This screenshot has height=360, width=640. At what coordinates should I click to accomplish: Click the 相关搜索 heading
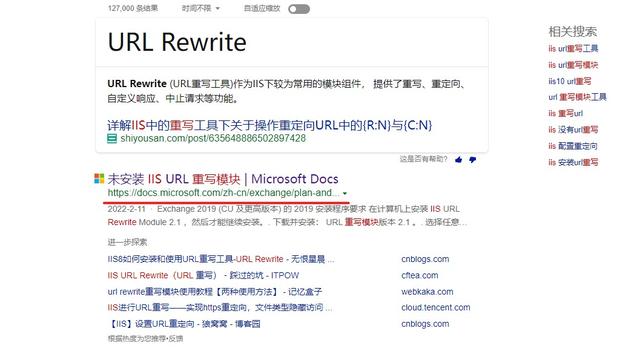pyautogui.click(x=572, y=31)
